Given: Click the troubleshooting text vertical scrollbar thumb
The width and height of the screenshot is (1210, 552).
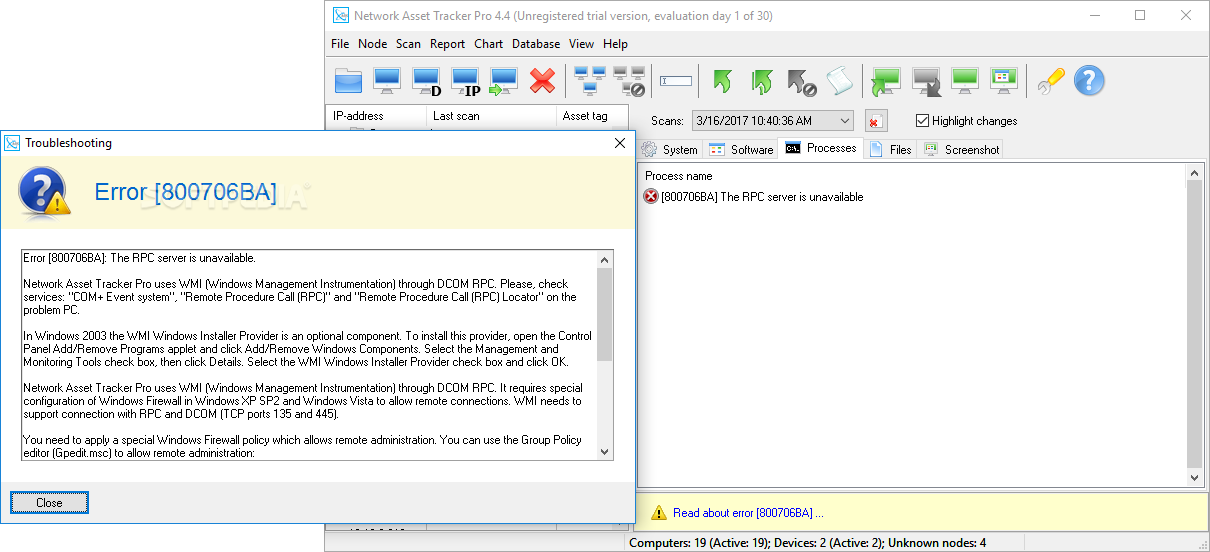Looking at the screenshot, I should point(604,313).
